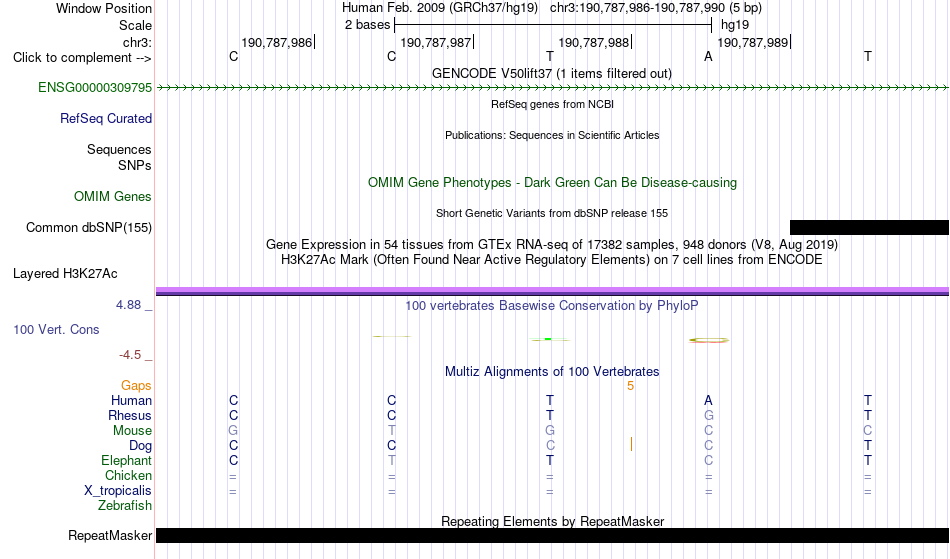Click the Sequences track label

tap(119, 150)
